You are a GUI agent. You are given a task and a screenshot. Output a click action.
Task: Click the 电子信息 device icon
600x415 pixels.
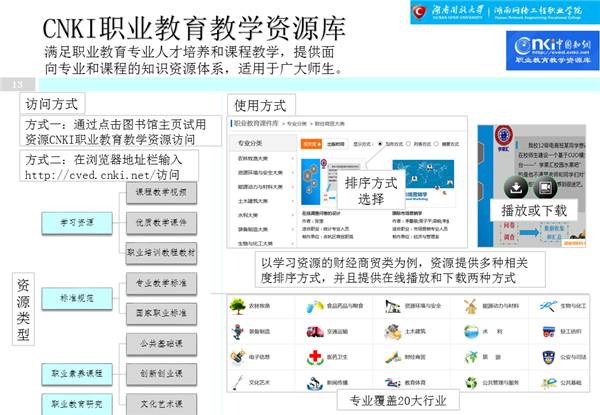click(238, 357)
